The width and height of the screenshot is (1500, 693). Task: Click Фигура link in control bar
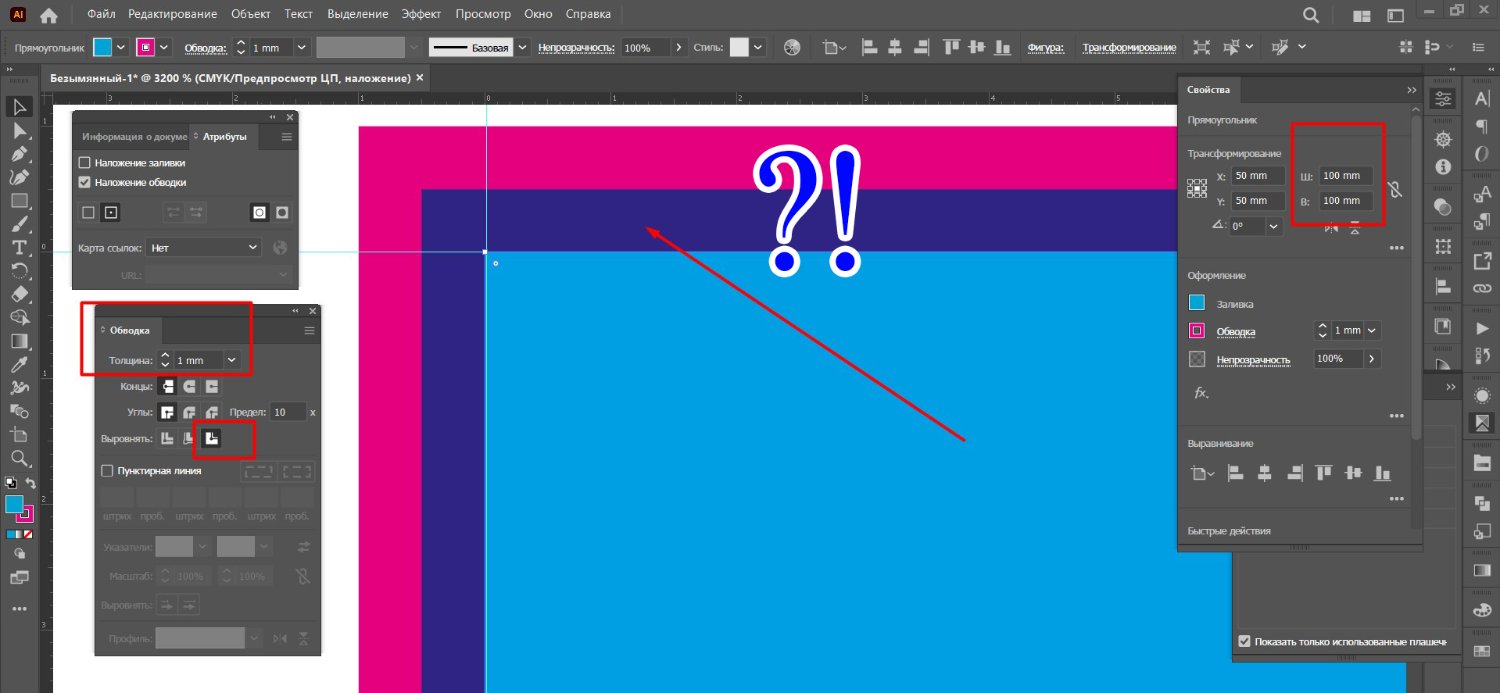1045,48
